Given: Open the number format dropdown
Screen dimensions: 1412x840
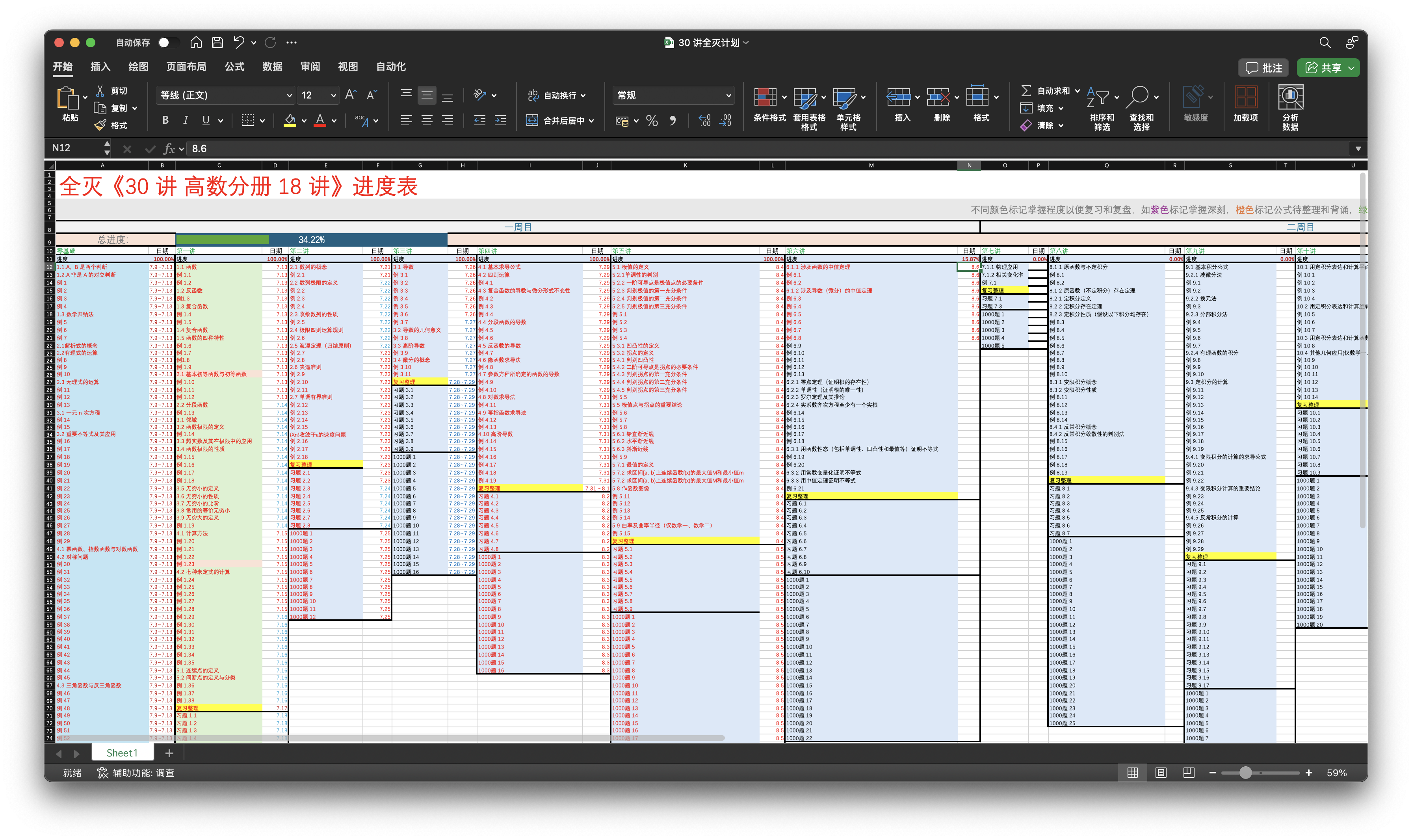Looking at the screenshot, I should click(728, 95).
